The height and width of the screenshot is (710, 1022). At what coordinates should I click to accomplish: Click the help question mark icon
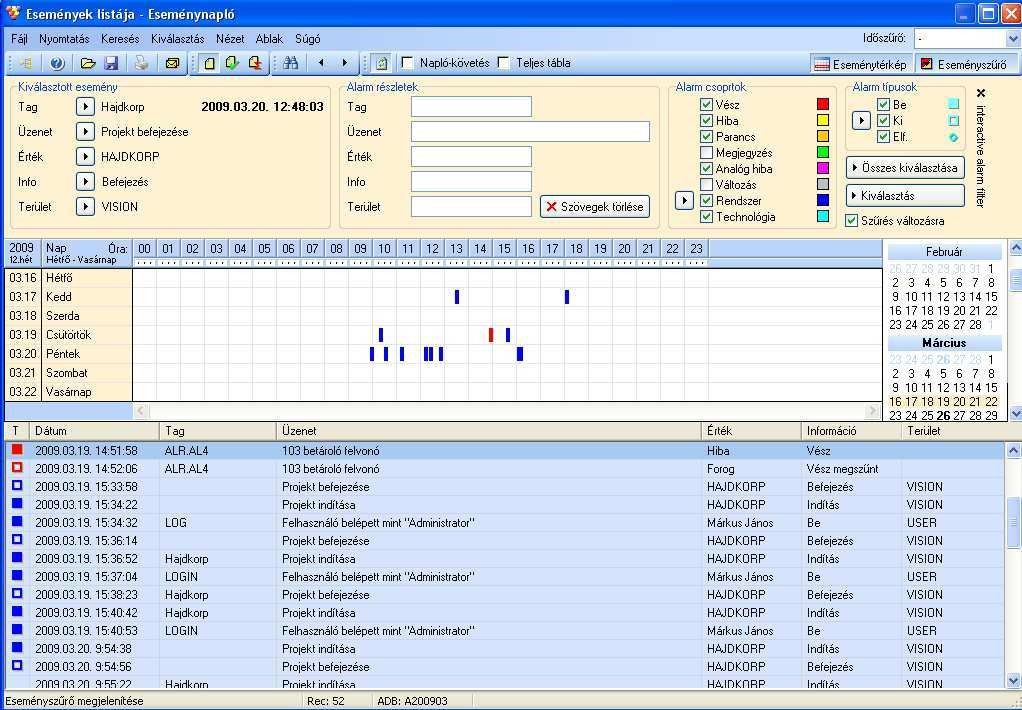click(x=57, y=63)
